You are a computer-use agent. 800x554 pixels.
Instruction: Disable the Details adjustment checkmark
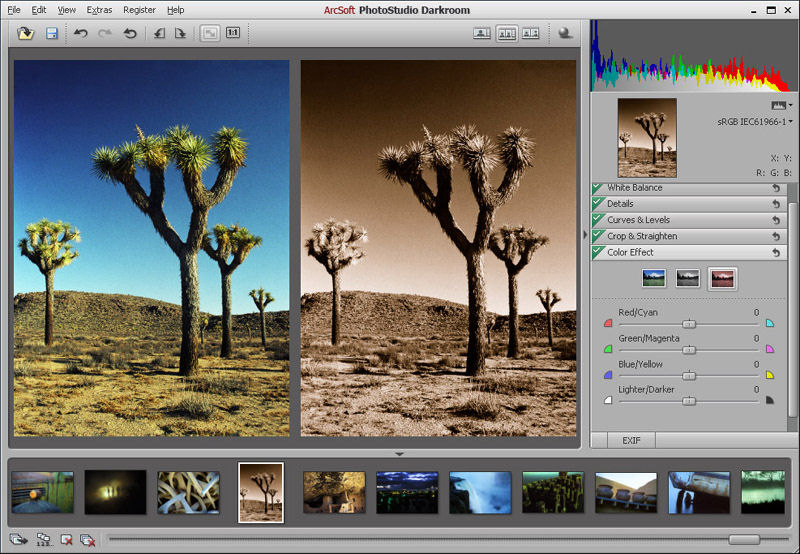tap(598, 204)
